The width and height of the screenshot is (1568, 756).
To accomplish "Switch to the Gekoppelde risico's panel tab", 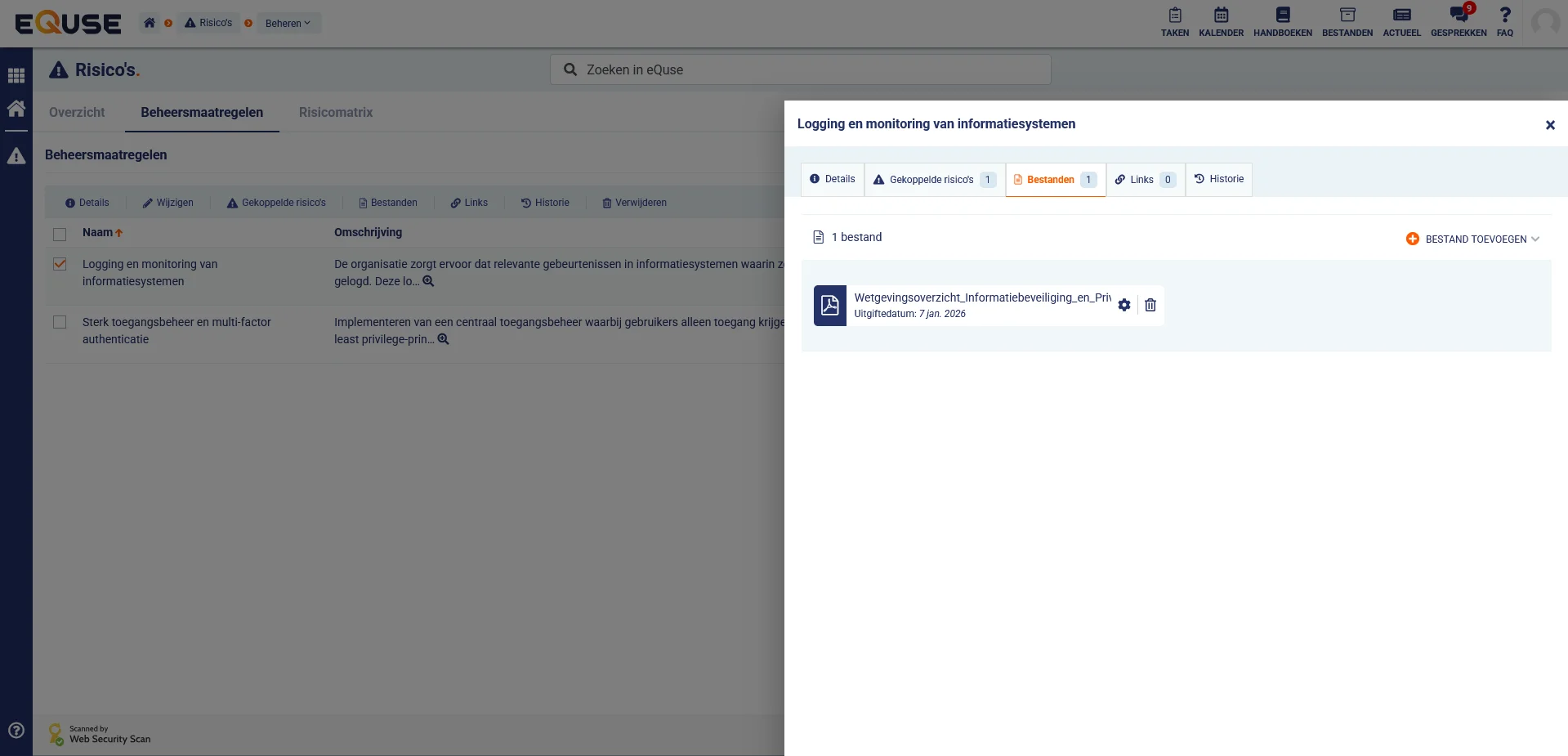I will [x=934, y=180].
